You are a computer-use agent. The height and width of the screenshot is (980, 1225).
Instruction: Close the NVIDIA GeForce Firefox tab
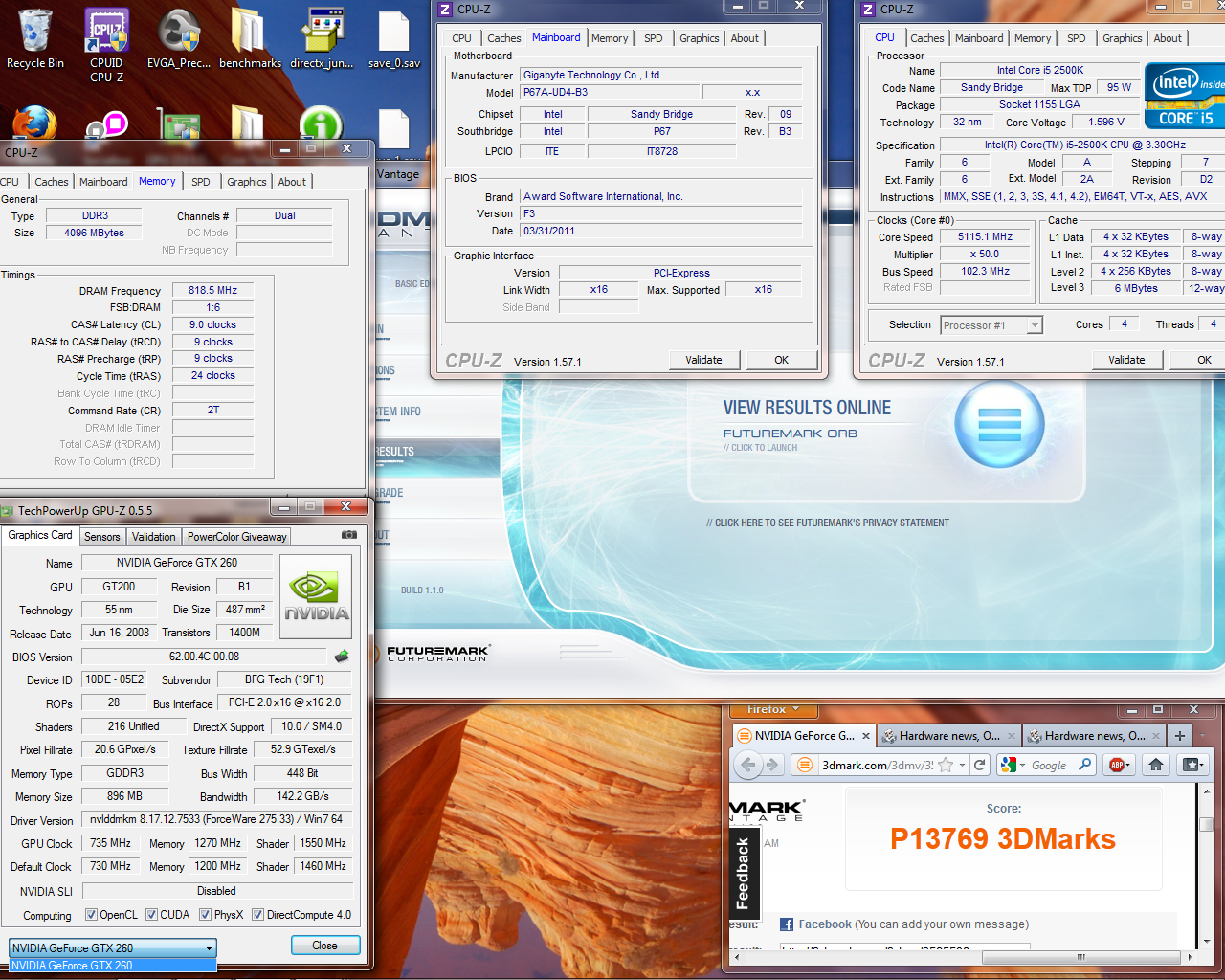point(866,736)
